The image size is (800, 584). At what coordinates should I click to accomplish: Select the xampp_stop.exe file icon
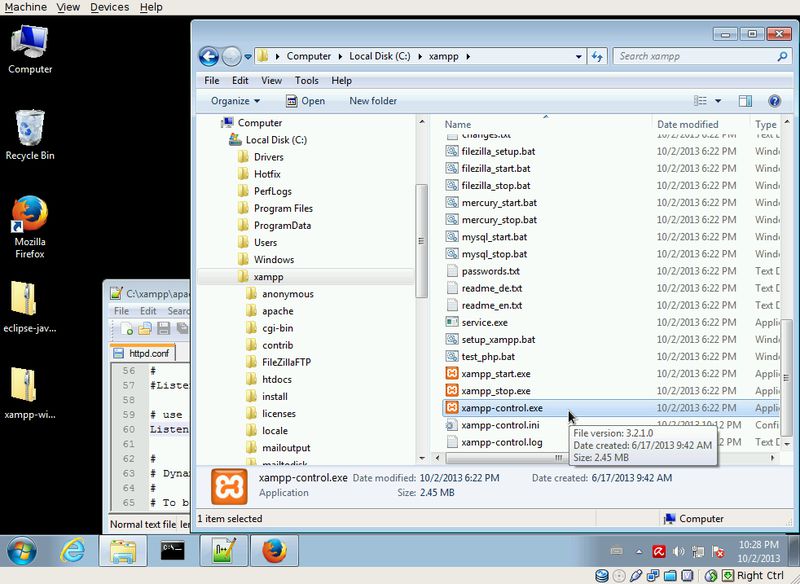pyautogui.click(x=452, y=390)
